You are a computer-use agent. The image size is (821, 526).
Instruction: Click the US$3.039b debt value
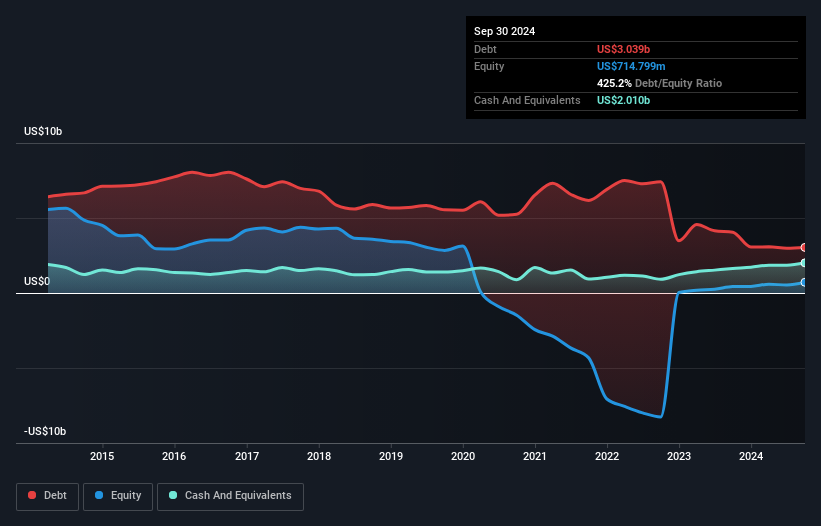pyautogui.click(x=624, y=49)
